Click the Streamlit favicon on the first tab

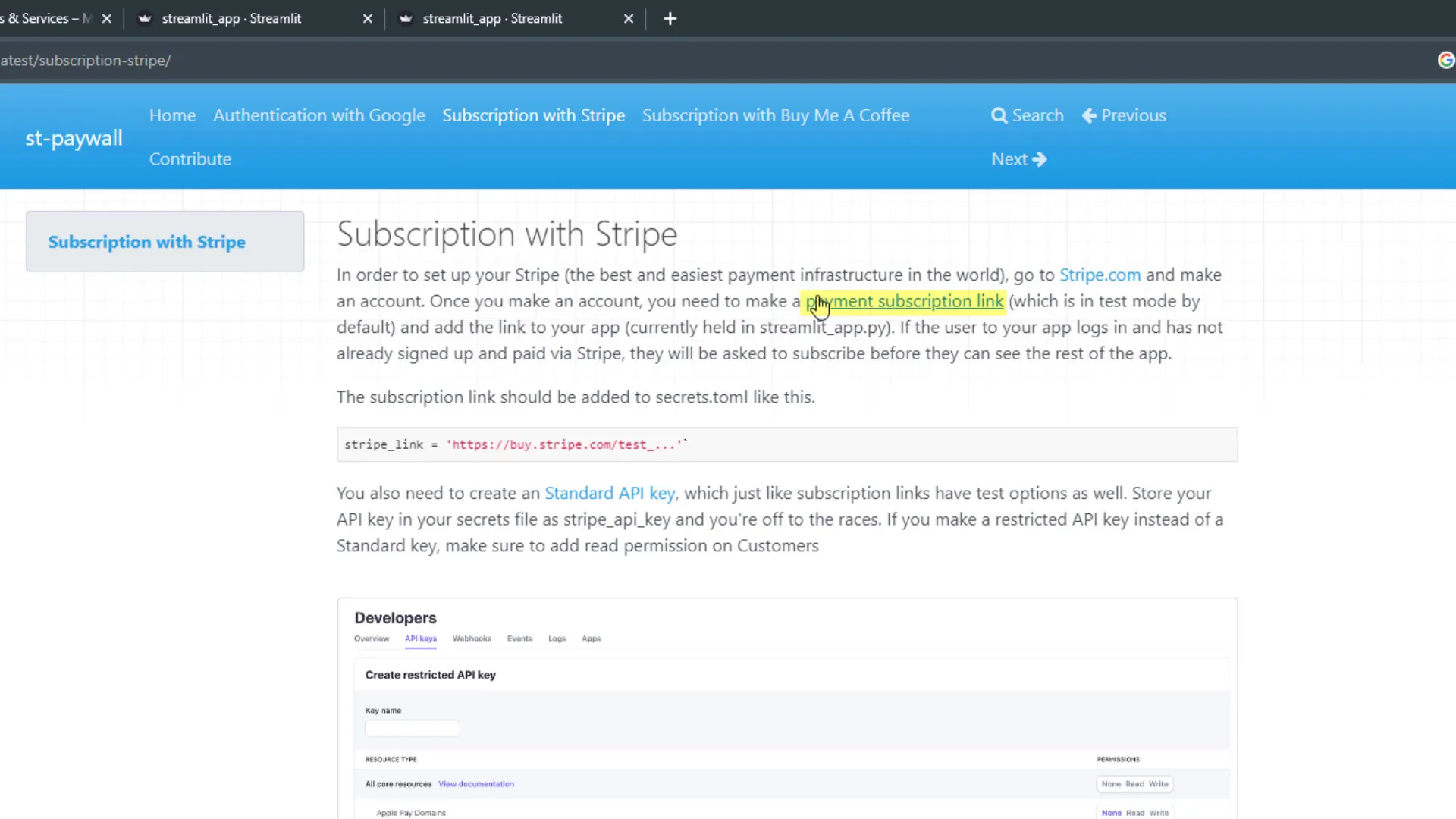pos(144,18)
